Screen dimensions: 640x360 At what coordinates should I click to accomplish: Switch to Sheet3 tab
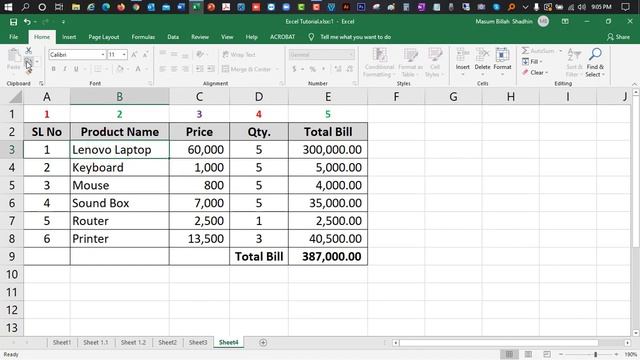198,342
